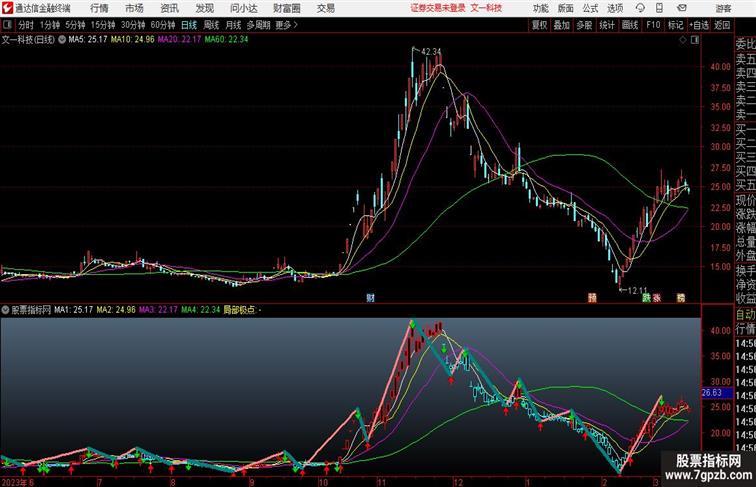Switch to 15分钟 period tab
The width and height of the screenshot is (756, 487).
103,25
